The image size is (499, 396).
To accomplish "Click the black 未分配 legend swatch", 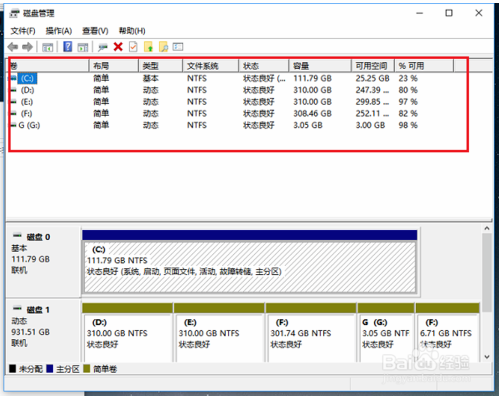I will point(13,369).
